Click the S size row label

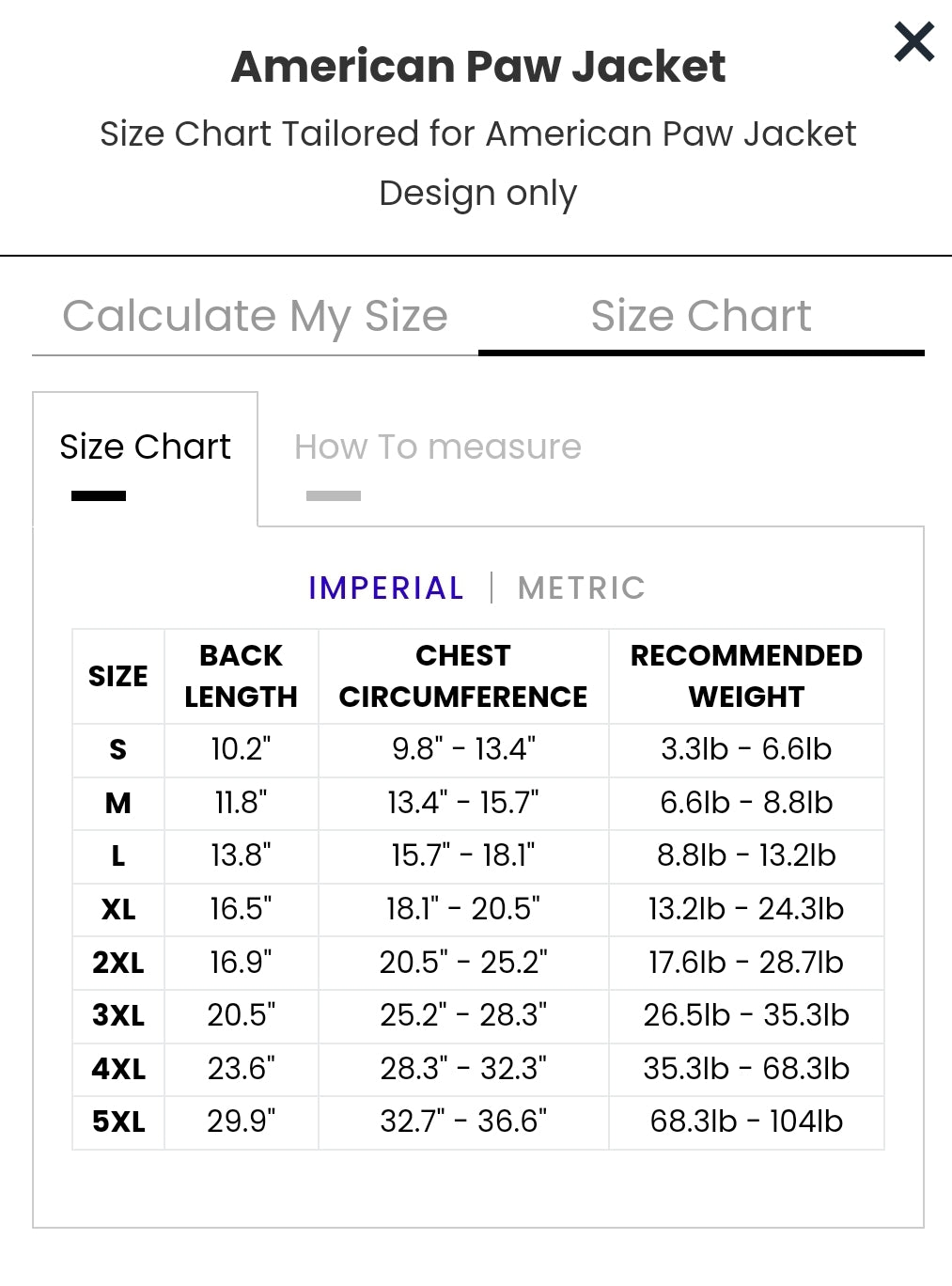tap(118, 750)
